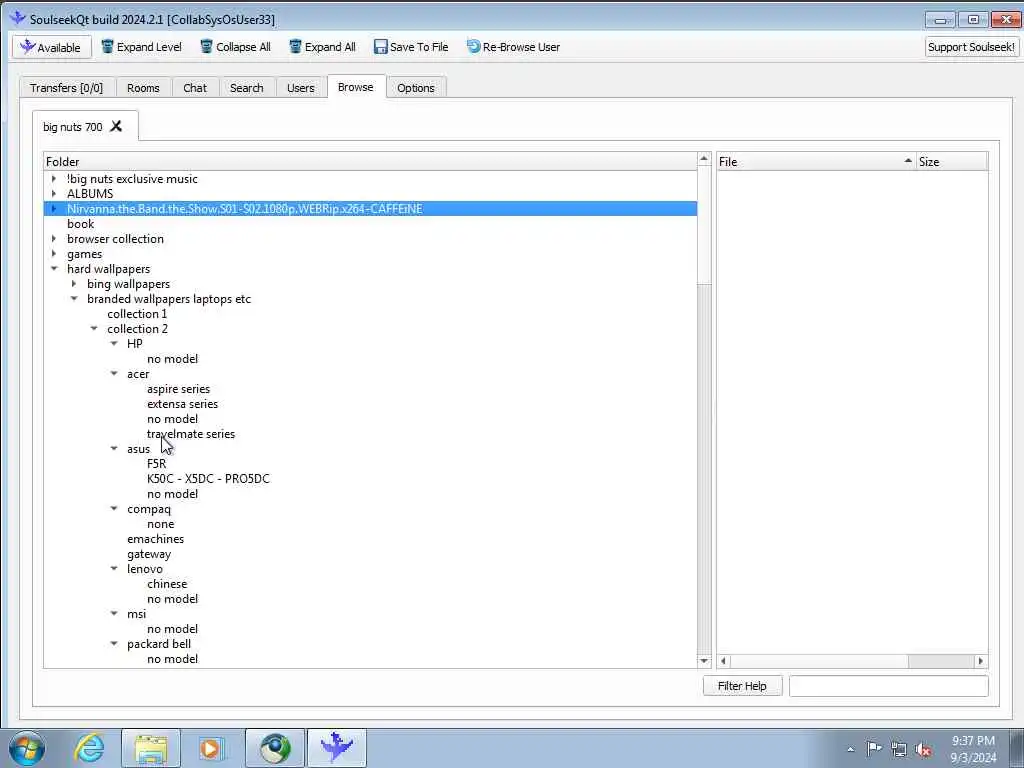The width and height of the screenshot is (1024, 768).
Task: Select the none folder under compaq
Action: [161, 524]
